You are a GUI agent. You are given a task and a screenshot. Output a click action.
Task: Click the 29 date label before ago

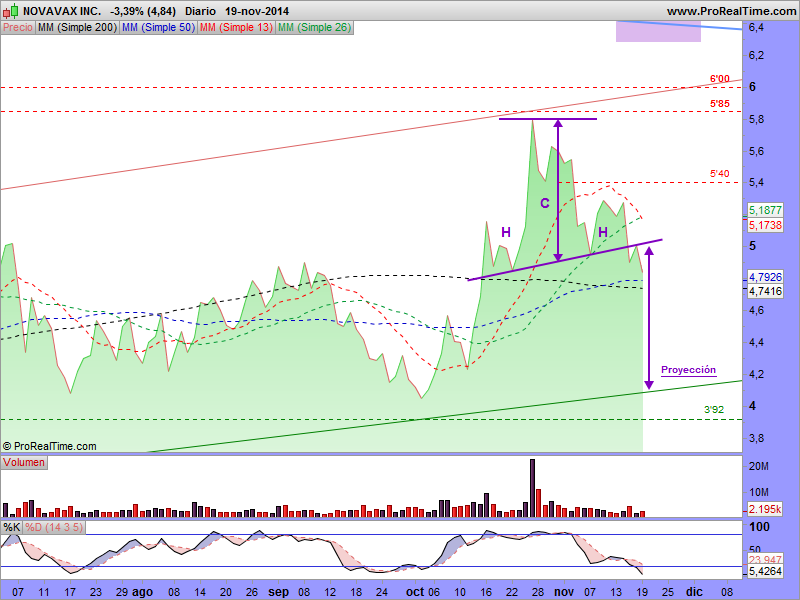(x=122, y=592)
